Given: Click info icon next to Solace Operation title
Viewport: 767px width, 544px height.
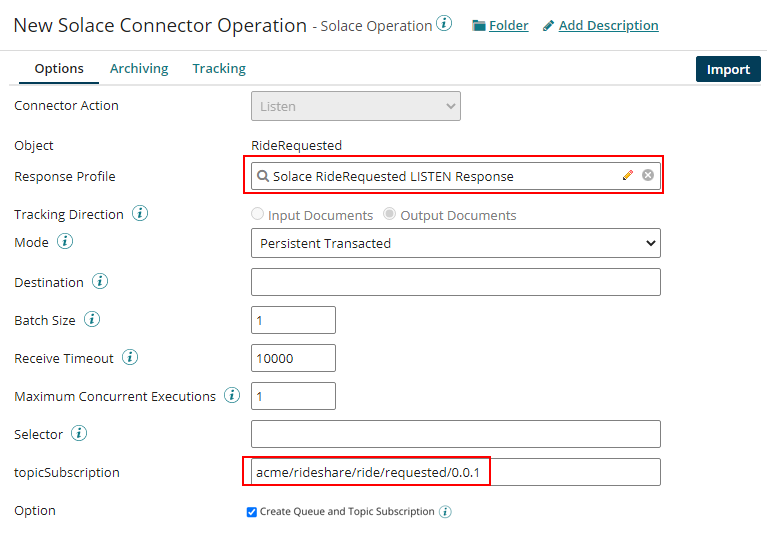Looking at the screenshot, I should click(x=444, y=24).
